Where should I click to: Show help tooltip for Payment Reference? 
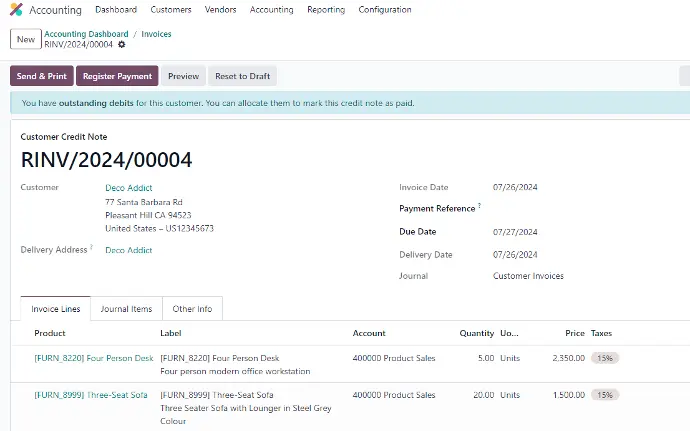pos(479,206)
